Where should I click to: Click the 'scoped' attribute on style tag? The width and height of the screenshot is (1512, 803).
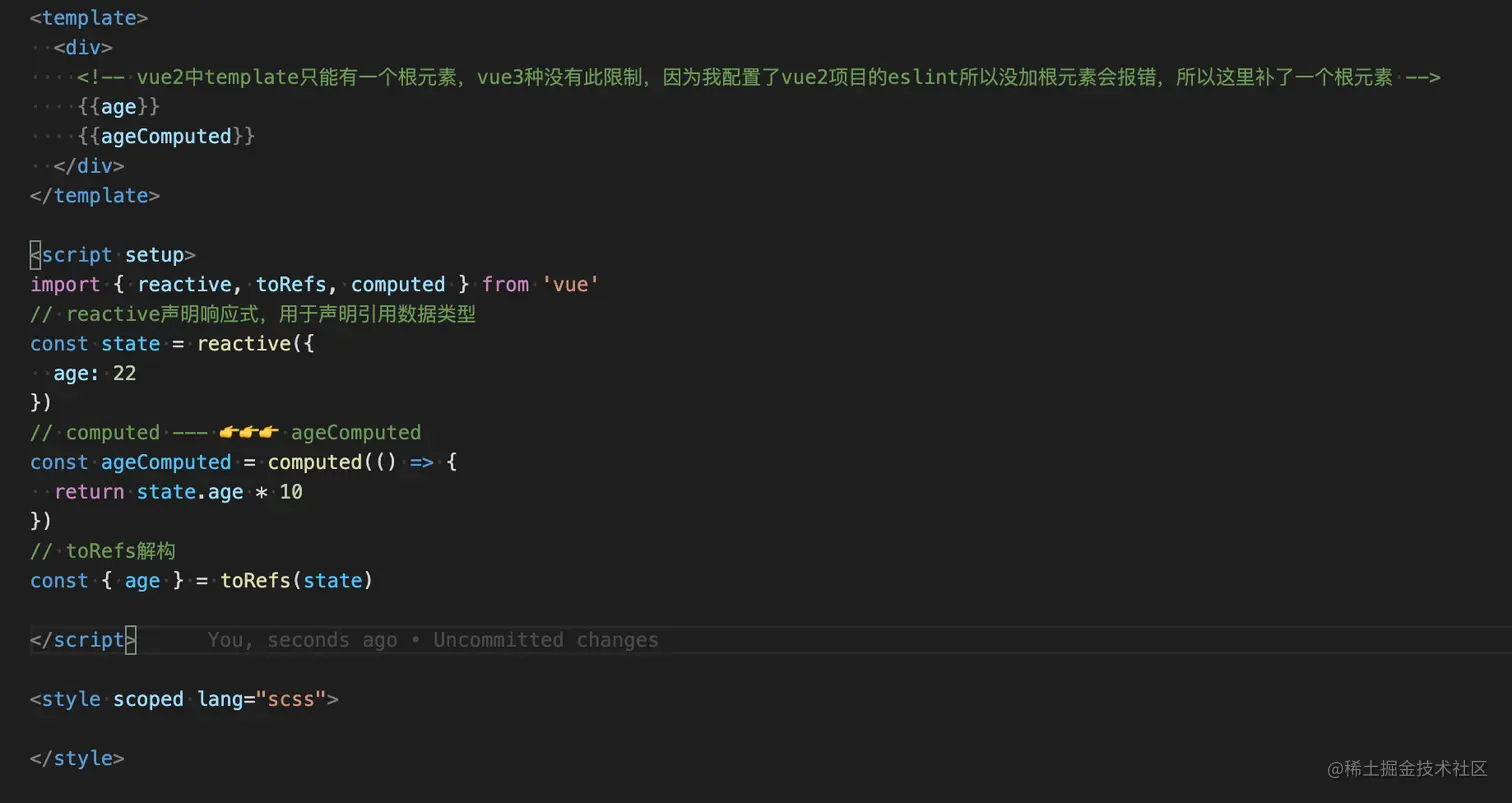pos(148,699)
